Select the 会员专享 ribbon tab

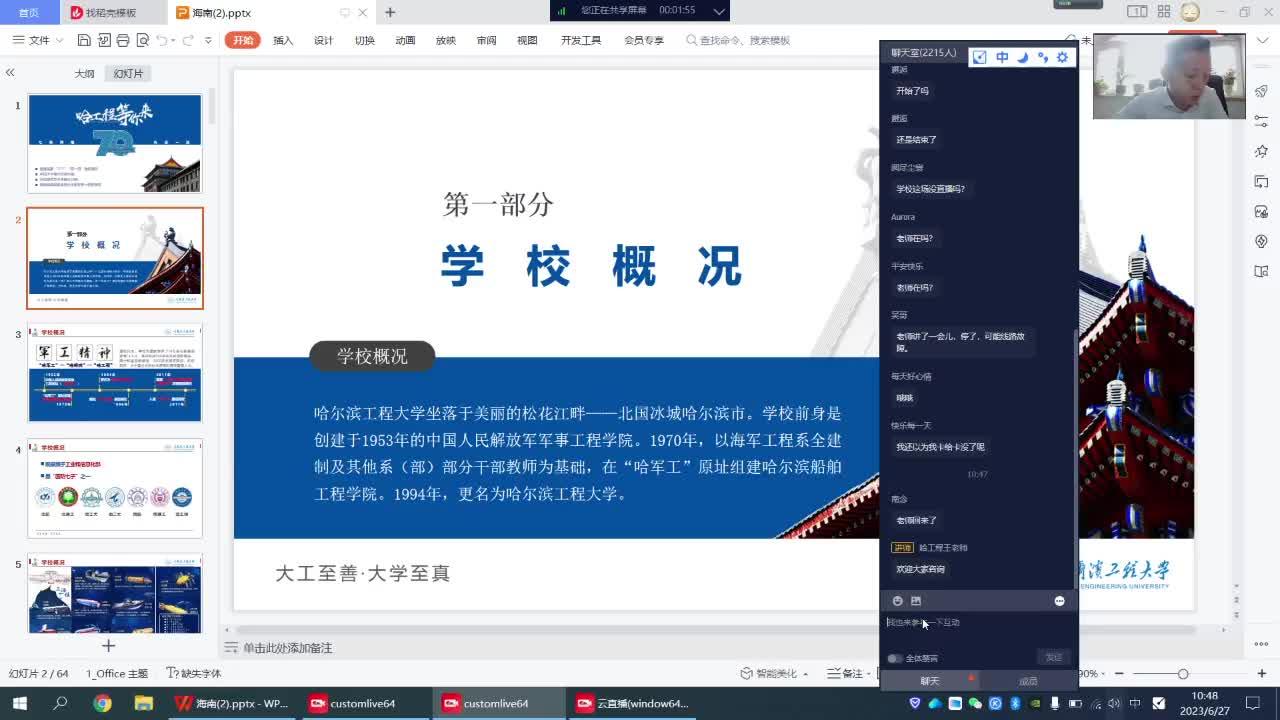[644, 40]
